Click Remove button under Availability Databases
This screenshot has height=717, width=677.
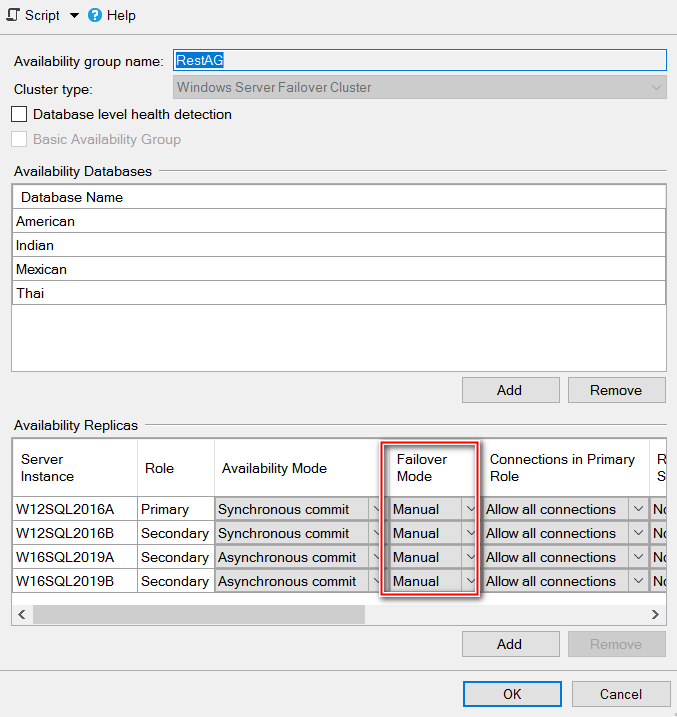click(617, 390)
